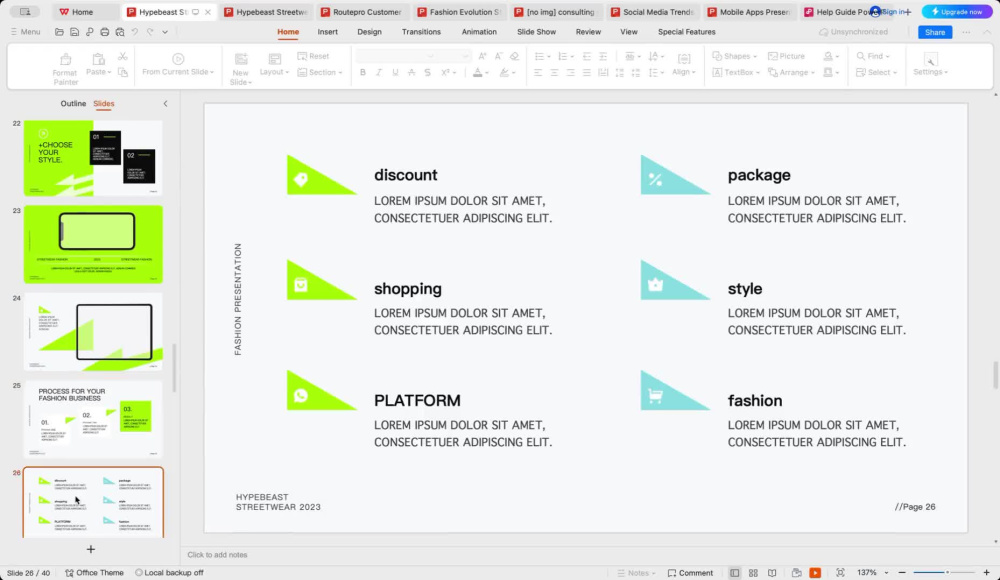
Task: Start slideshow from orange play button
Action: (815, 573)
